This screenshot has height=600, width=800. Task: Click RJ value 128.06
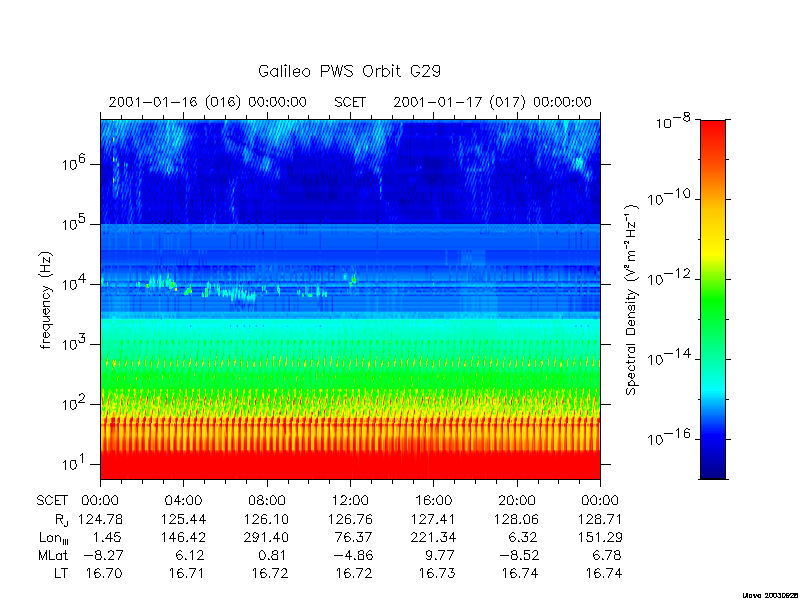pyautogui.click(x=516, y=519)
